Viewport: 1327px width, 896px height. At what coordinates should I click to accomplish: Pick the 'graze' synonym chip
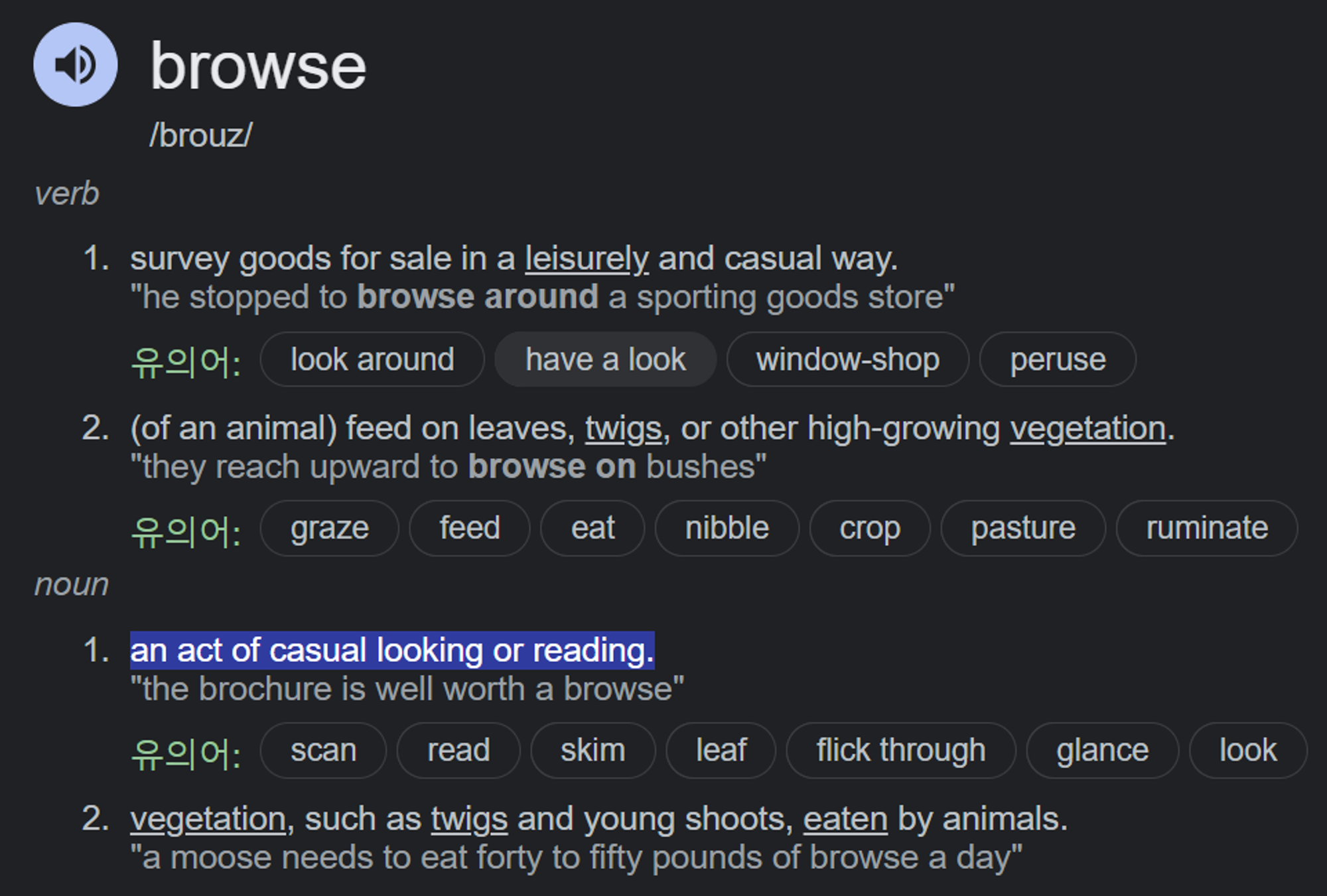(x=329, y=529)
